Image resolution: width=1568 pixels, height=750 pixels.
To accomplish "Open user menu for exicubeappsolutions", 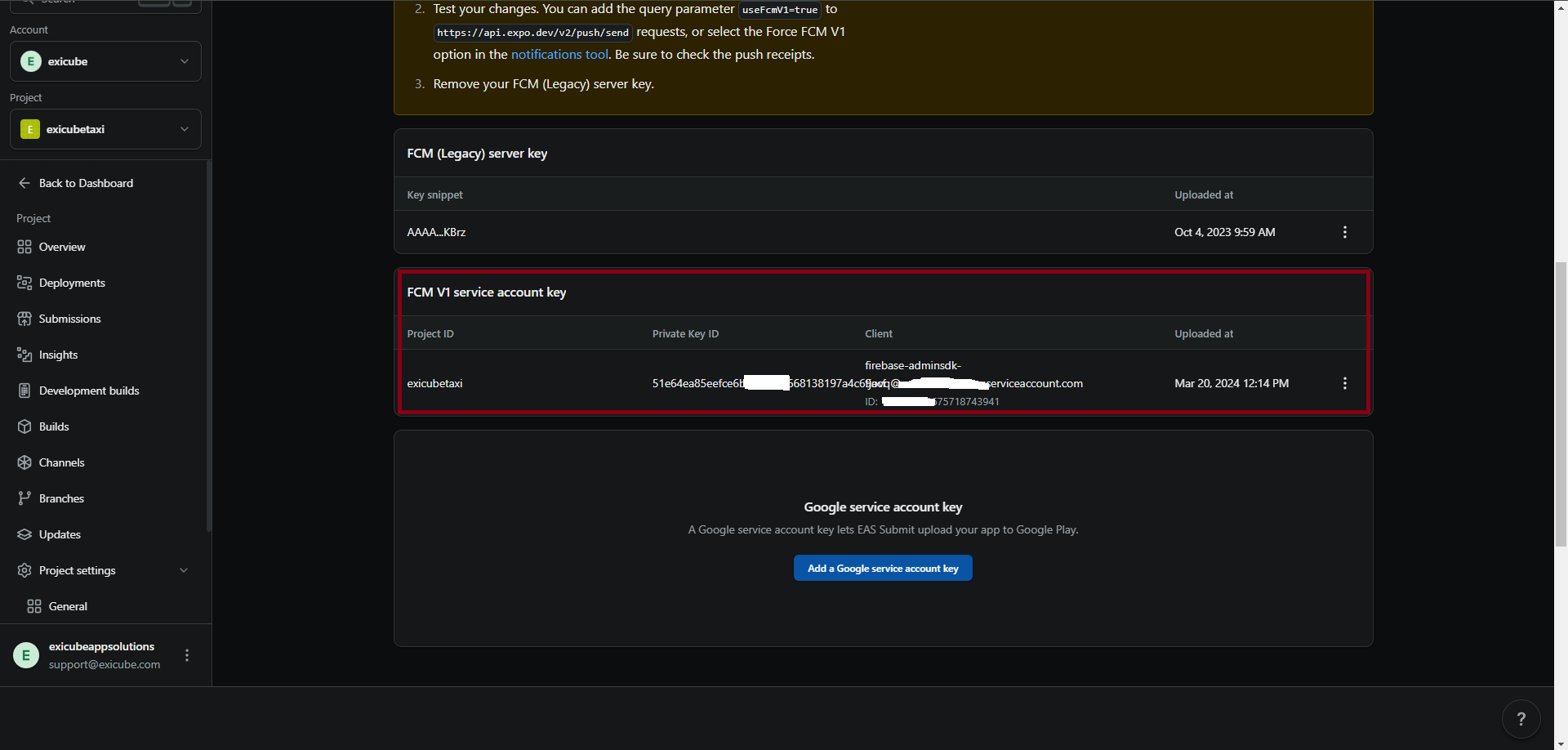I will click(187, 655).
